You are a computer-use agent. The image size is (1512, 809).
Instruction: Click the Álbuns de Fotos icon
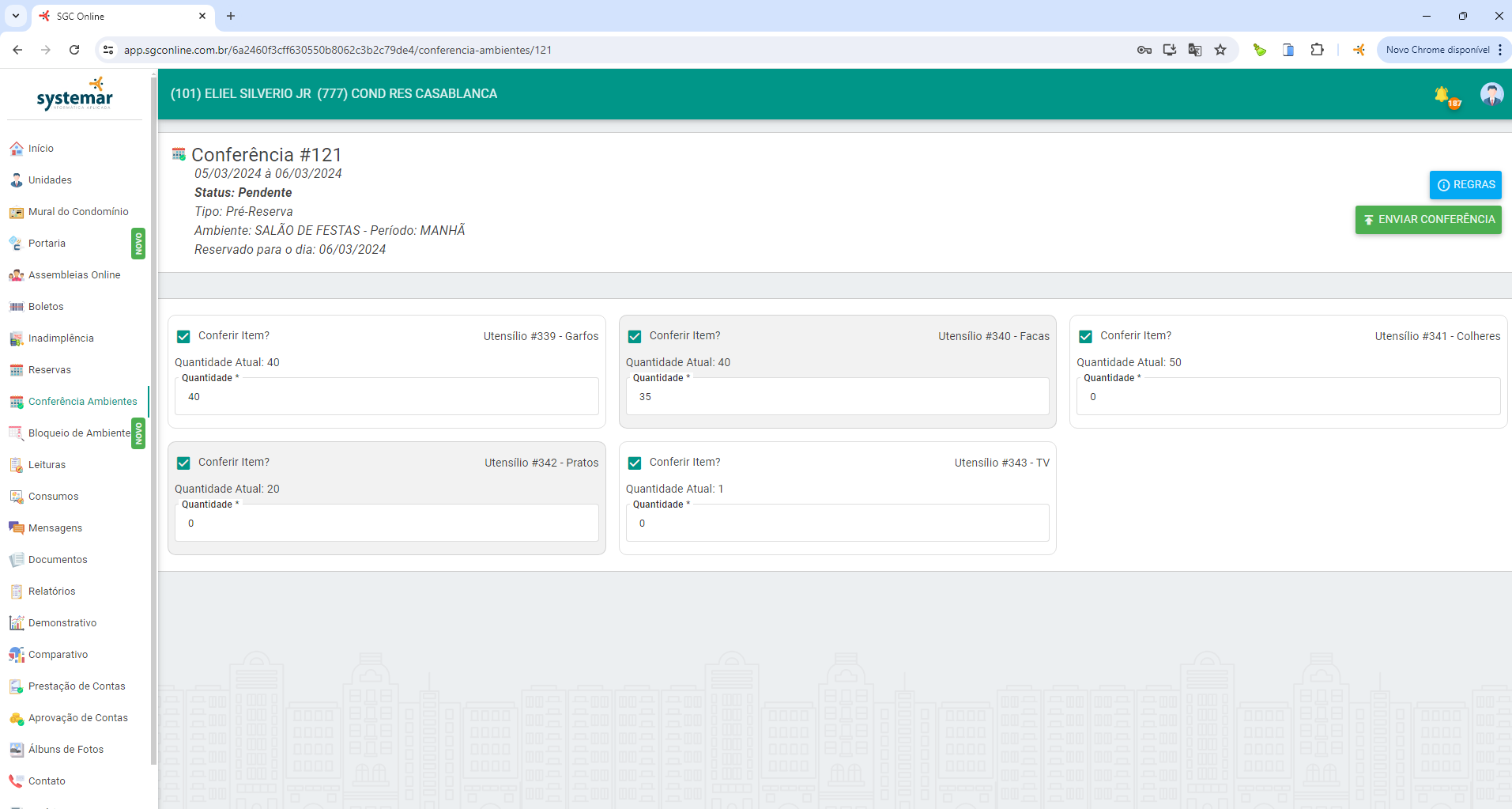[16, 750]
